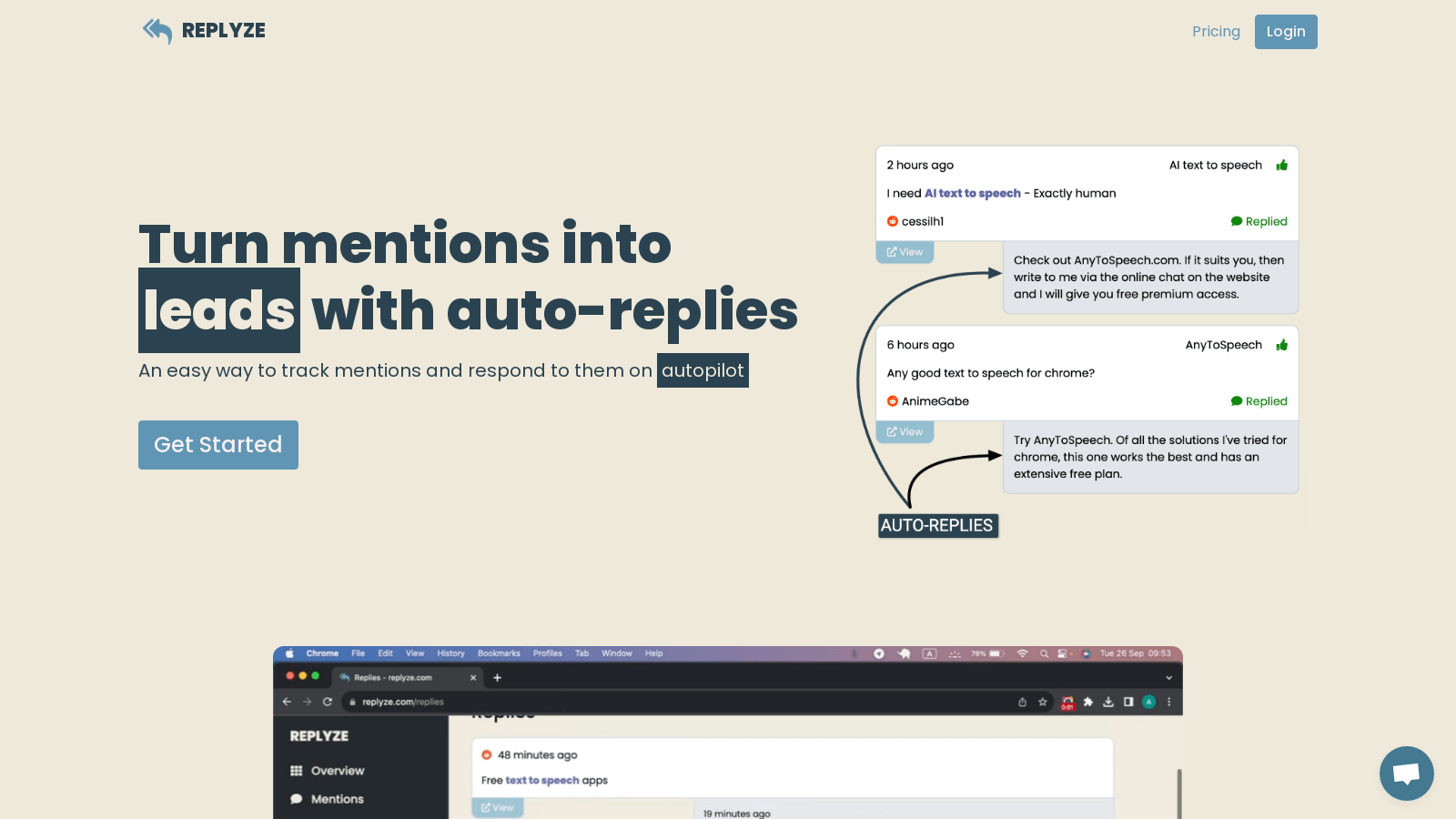
Task: Expand tab search chevron in demo browser
Action: tap(1169, 678)
